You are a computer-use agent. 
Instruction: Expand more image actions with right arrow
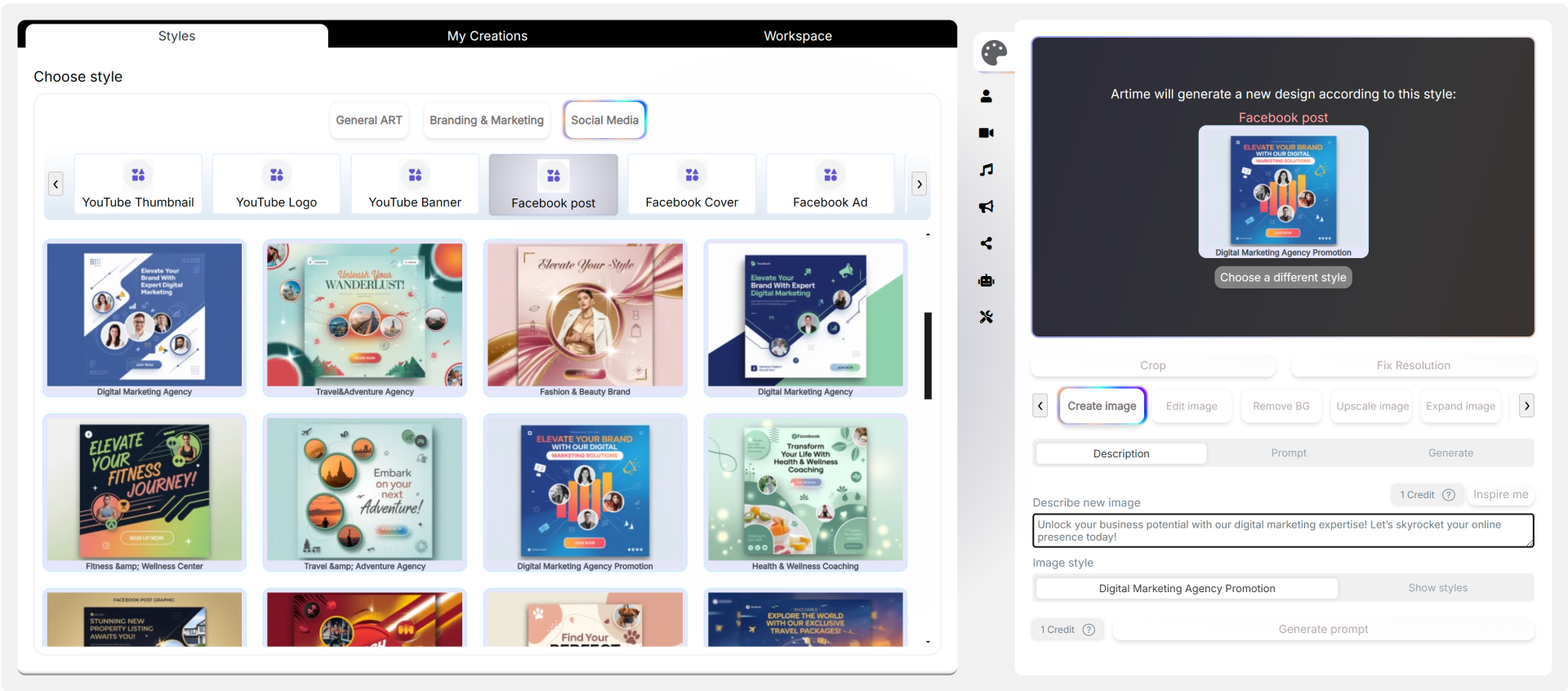[x=1526, y=406]
